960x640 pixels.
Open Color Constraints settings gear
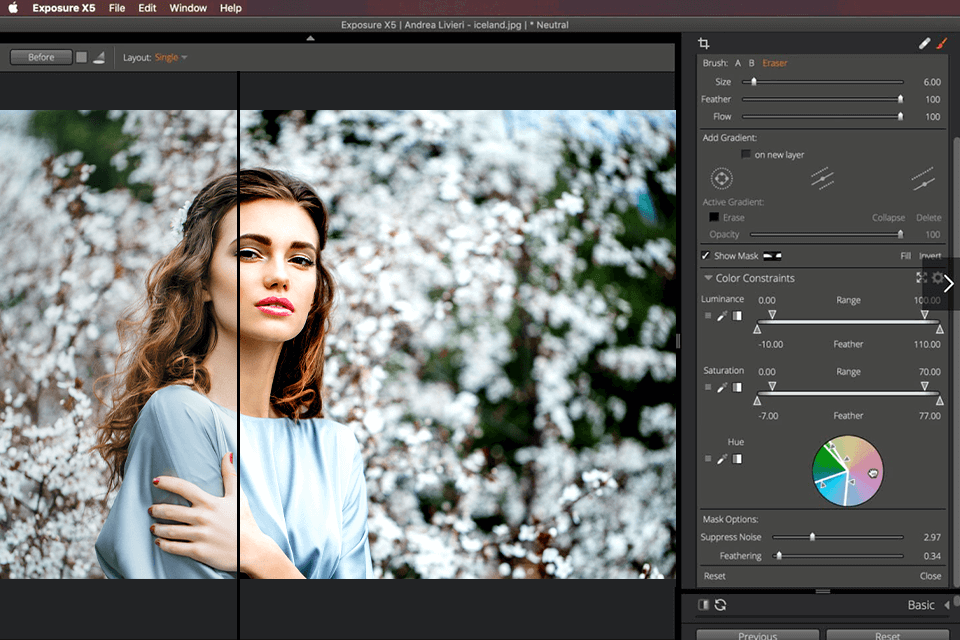(x=936, y=277)
